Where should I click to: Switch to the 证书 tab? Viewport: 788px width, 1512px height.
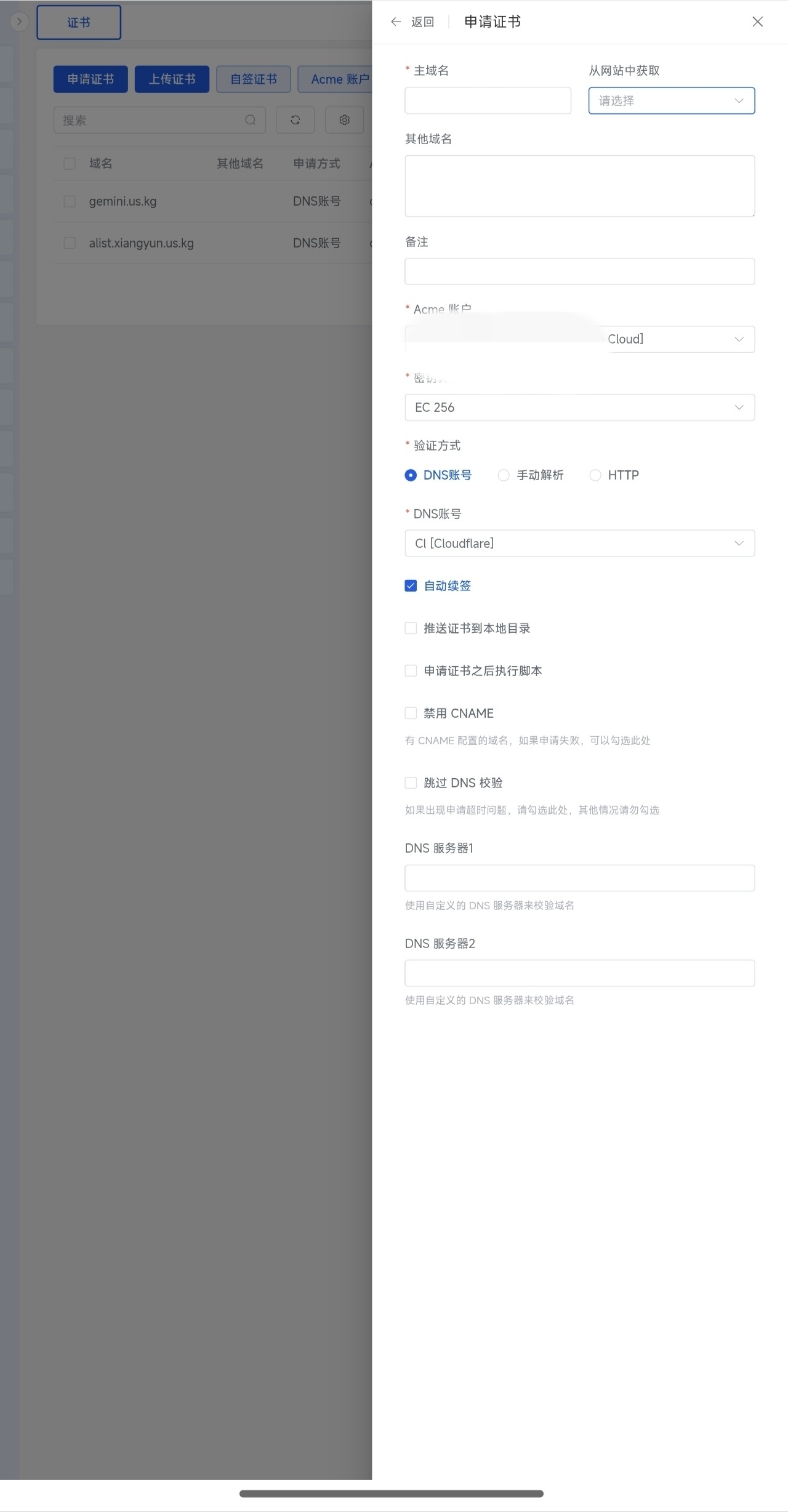[x=79, y=23]
